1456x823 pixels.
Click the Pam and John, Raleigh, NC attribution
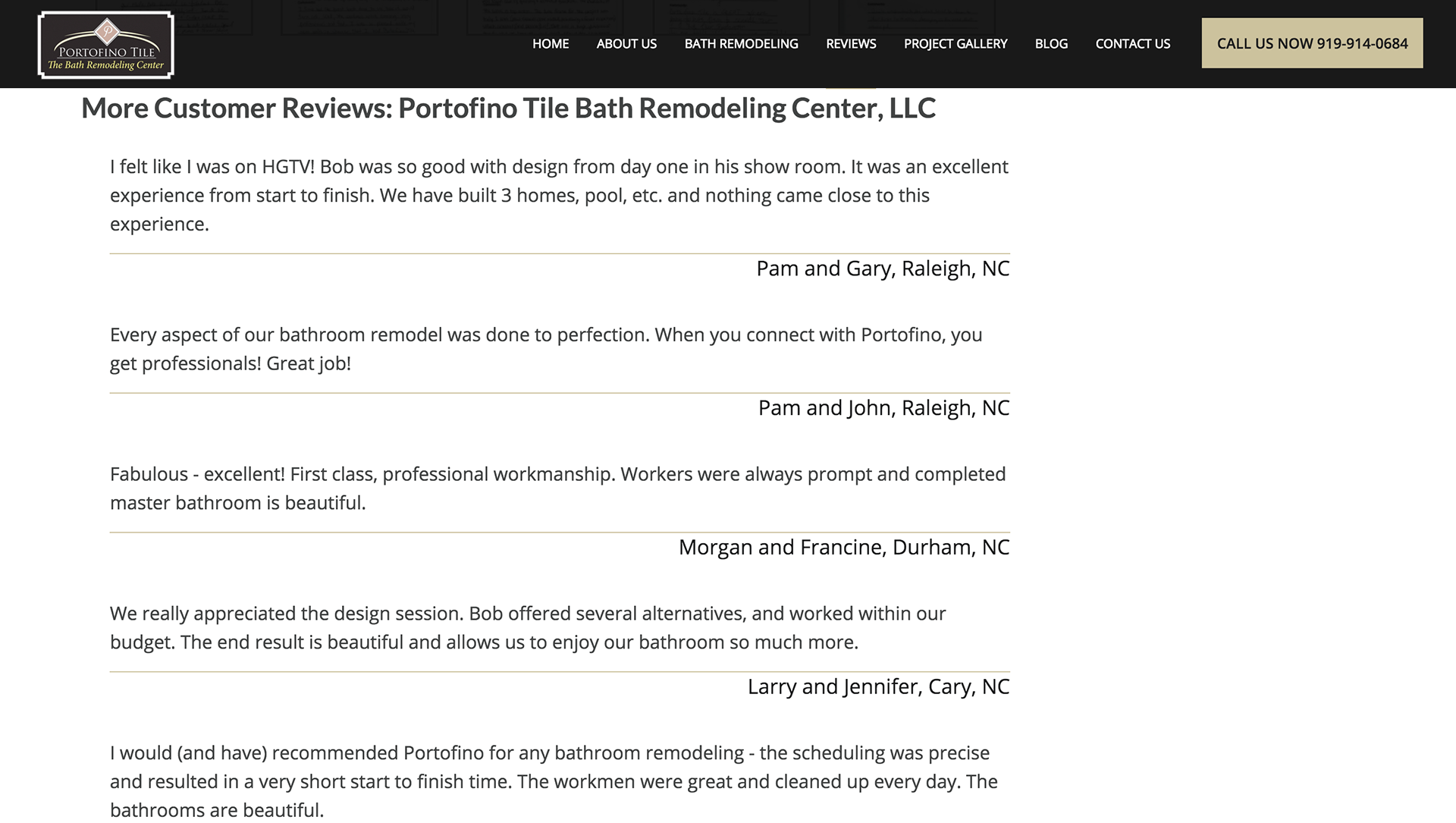tap(884, 408)
